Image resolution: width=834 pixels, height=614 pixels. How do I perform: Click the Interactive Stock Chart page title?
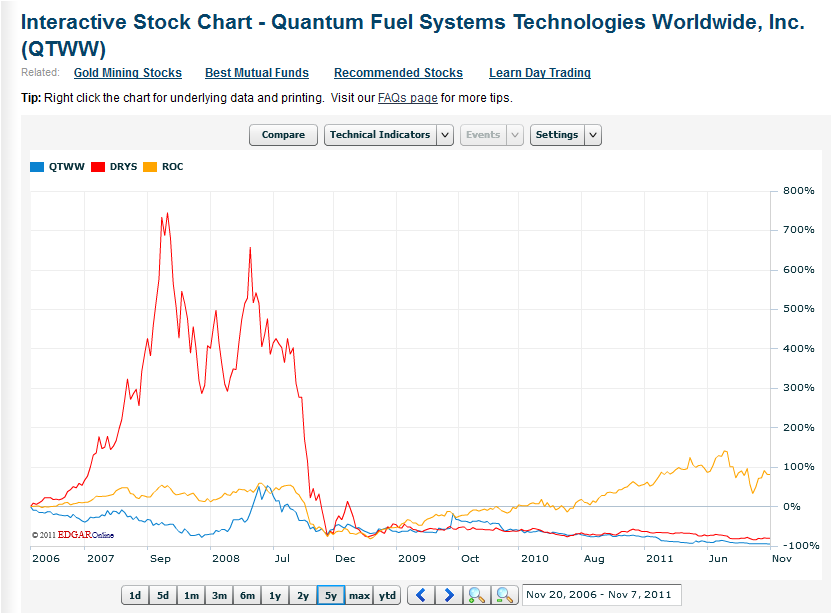point(413,36)
